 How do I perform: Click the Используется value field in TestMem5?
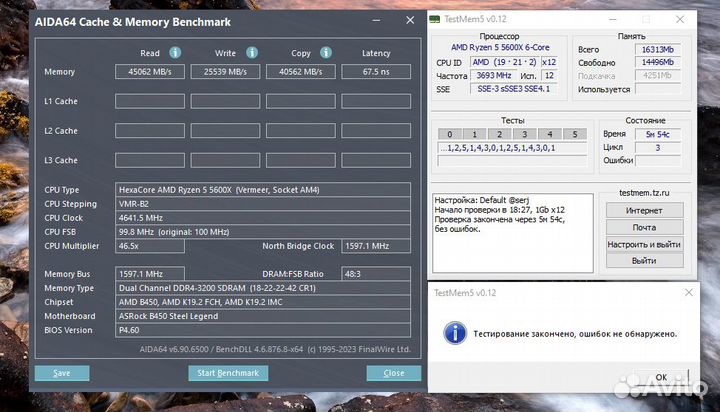tap(658, 89)
